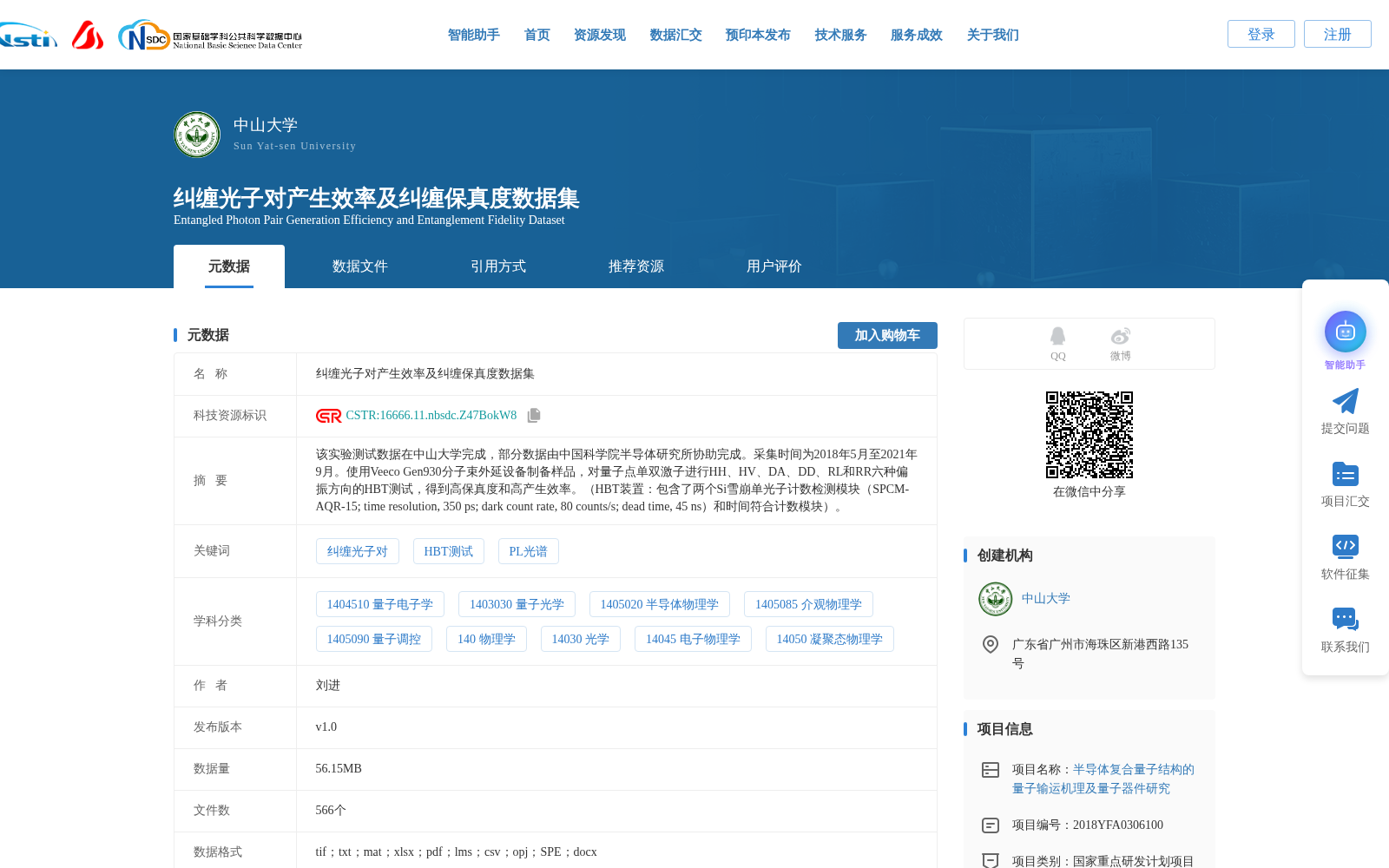Select the 14045 电子物理学 subject tag
The height and width of the screenshot is (868, 1389).
[x=693, y=639]
